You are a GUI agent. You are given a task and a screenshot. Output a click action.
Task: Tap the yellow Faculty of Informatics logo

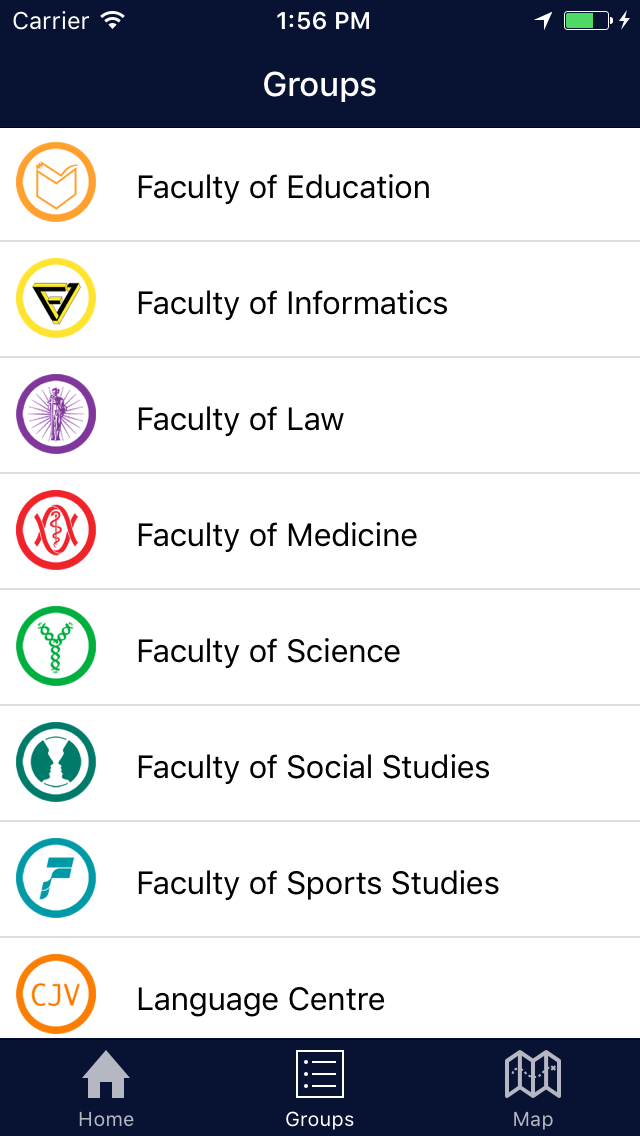coord(56,298)
